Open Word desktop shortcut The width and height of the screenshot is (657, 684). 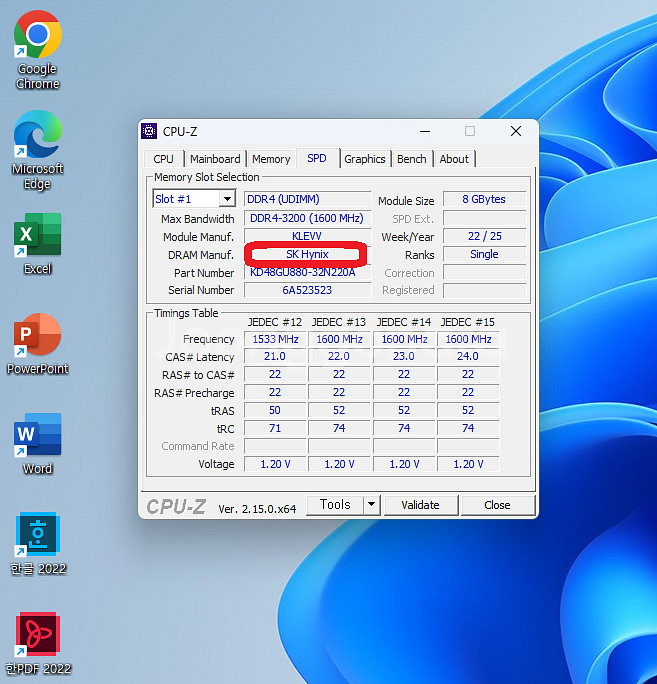tap(38, 444)
